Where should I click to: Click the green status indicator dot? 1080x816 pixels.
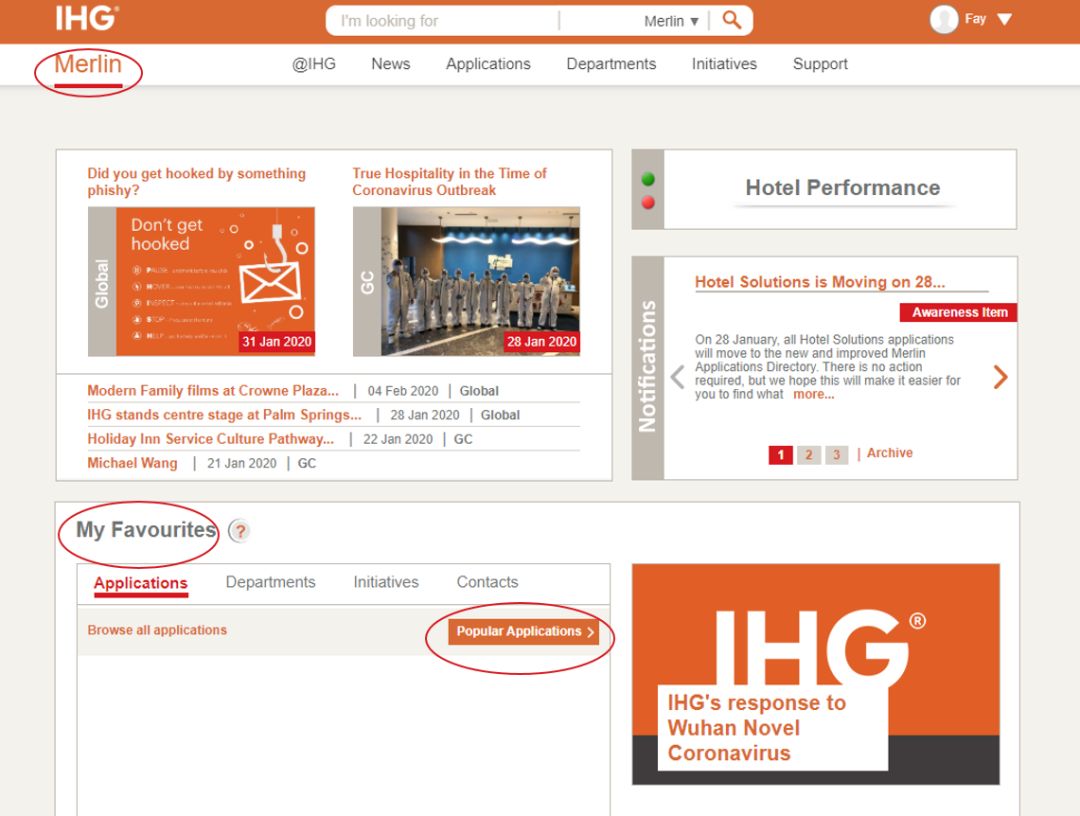[x=647, y=179]
